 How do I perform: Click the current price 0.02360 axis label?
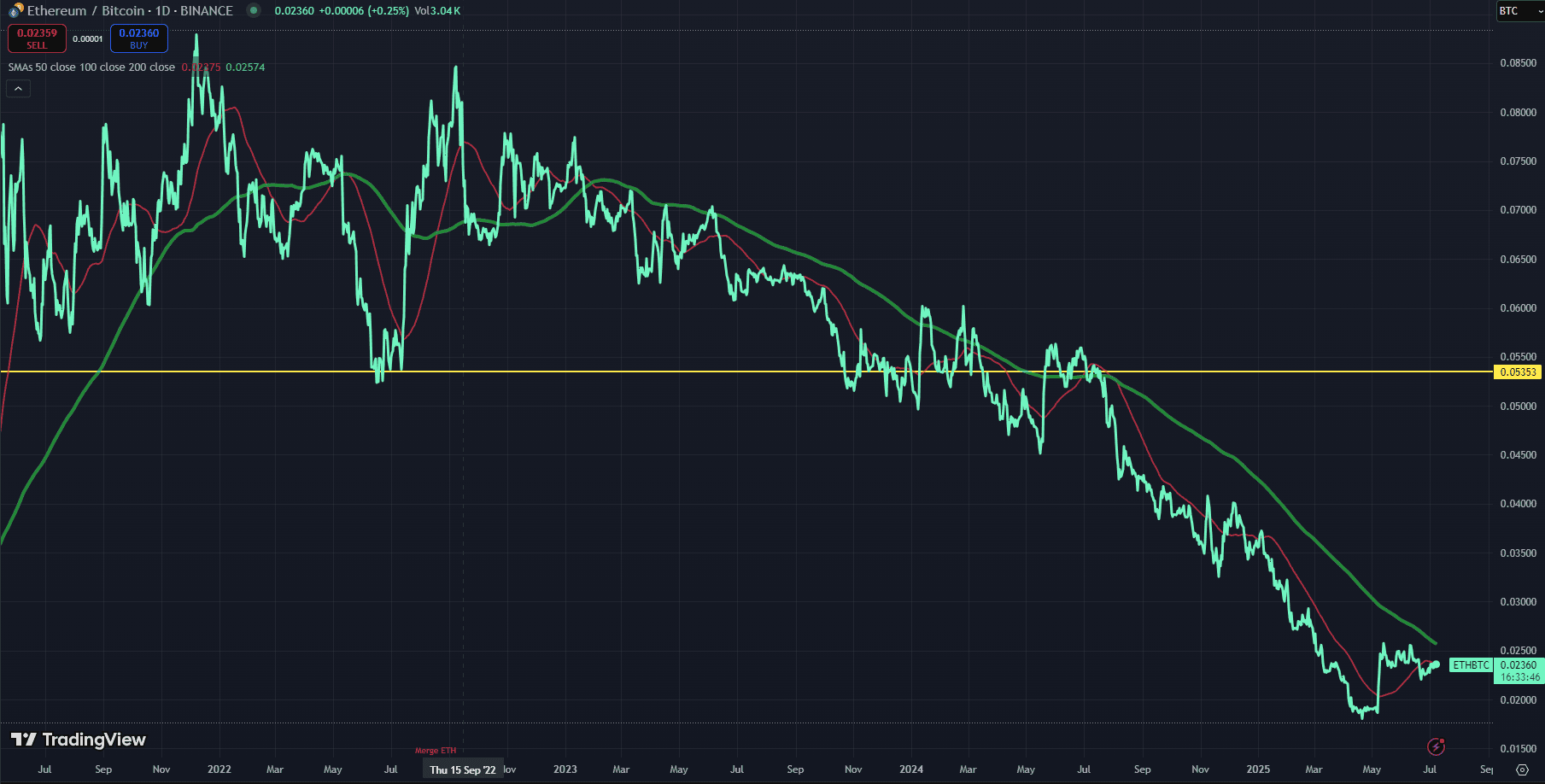point(1519,665)
